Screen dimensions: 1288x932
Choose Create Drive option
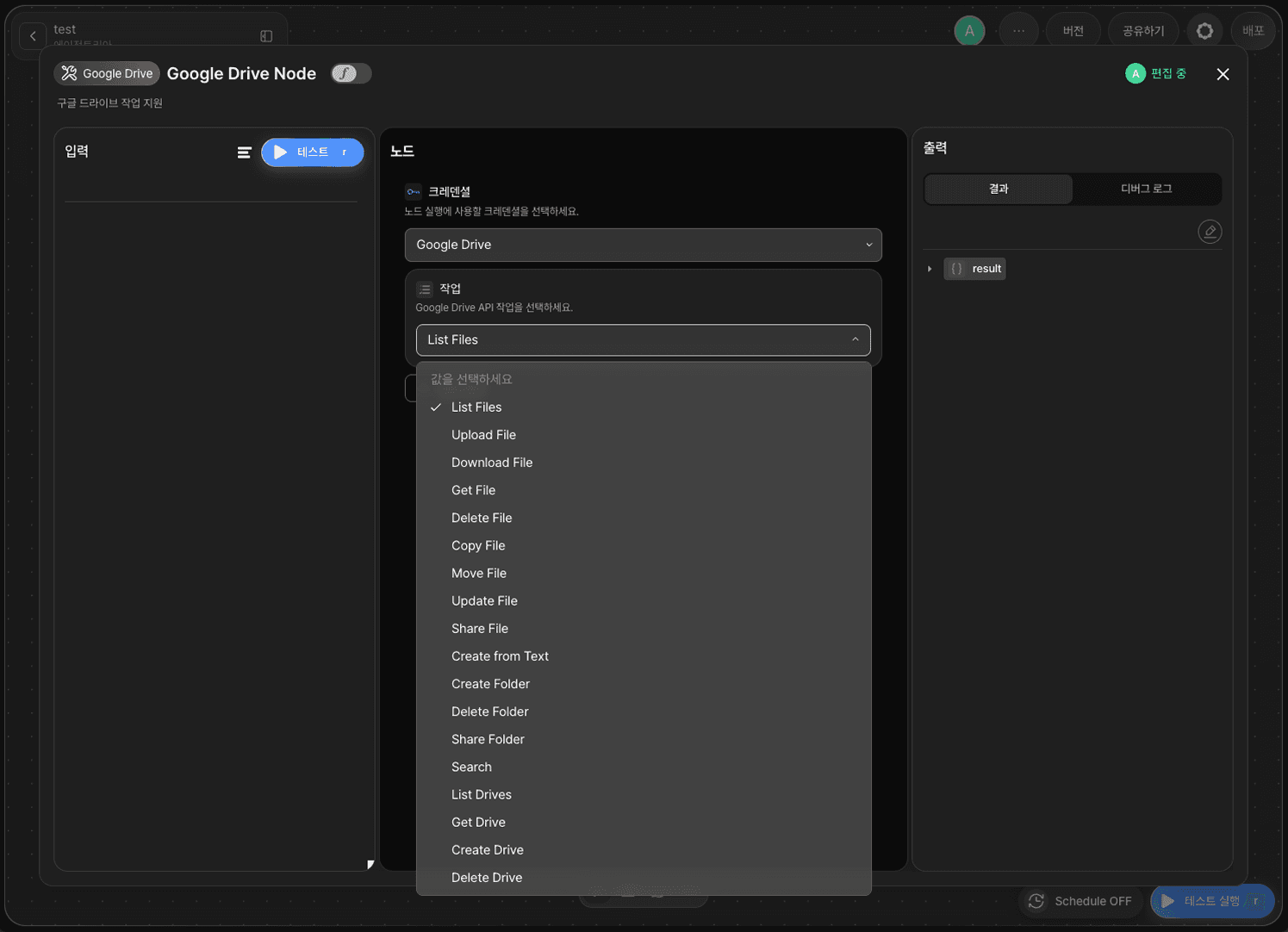point(644,849)
